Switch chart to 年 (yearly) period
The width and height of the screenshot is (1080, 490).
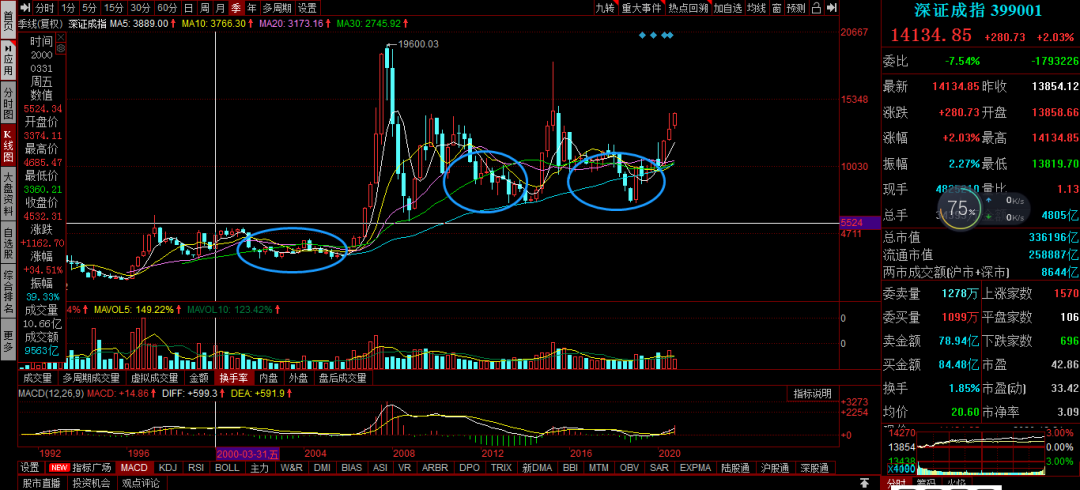252,8
